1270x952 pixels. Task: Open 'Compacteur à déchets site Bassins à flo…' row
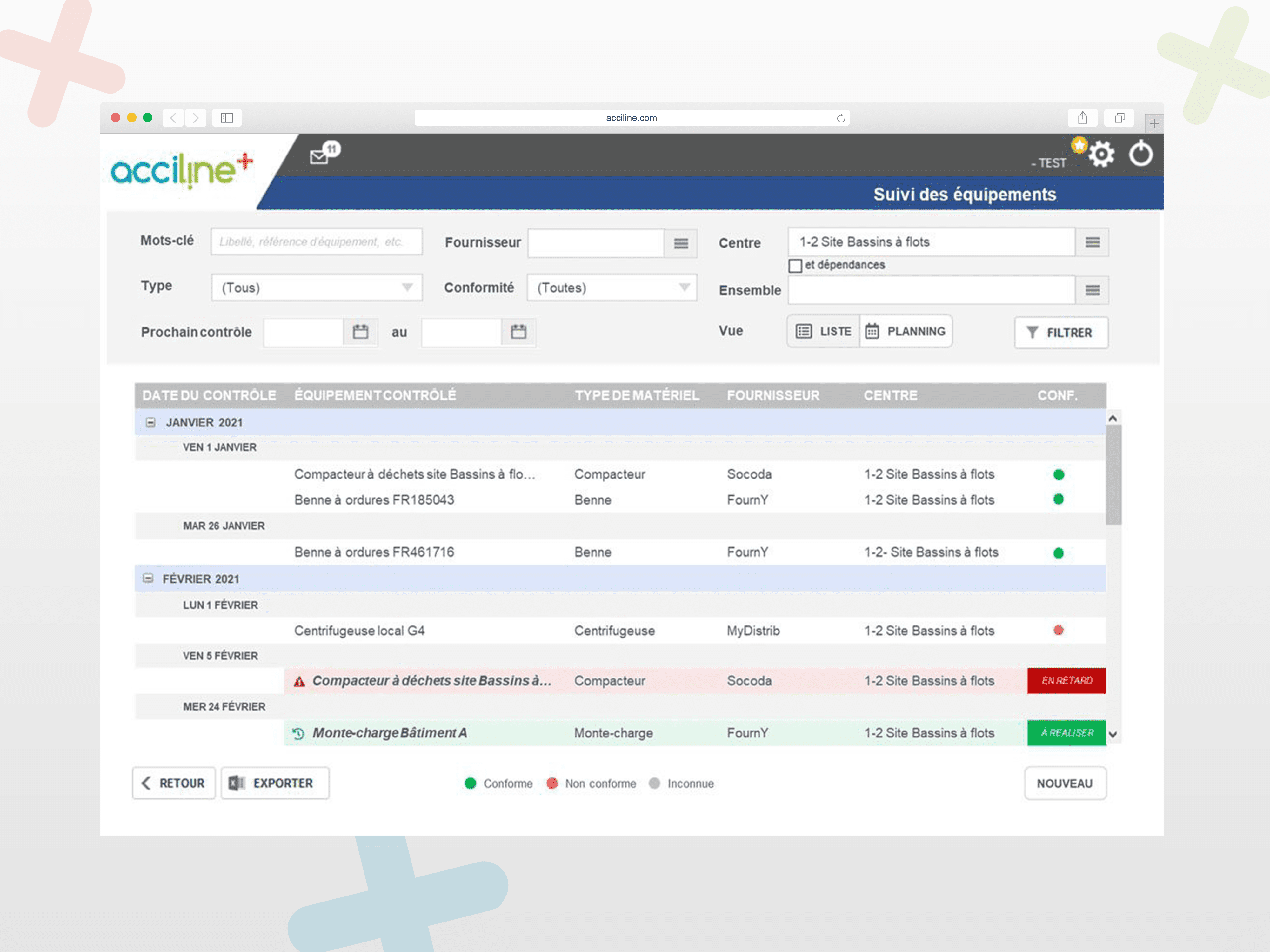[620, 474]
